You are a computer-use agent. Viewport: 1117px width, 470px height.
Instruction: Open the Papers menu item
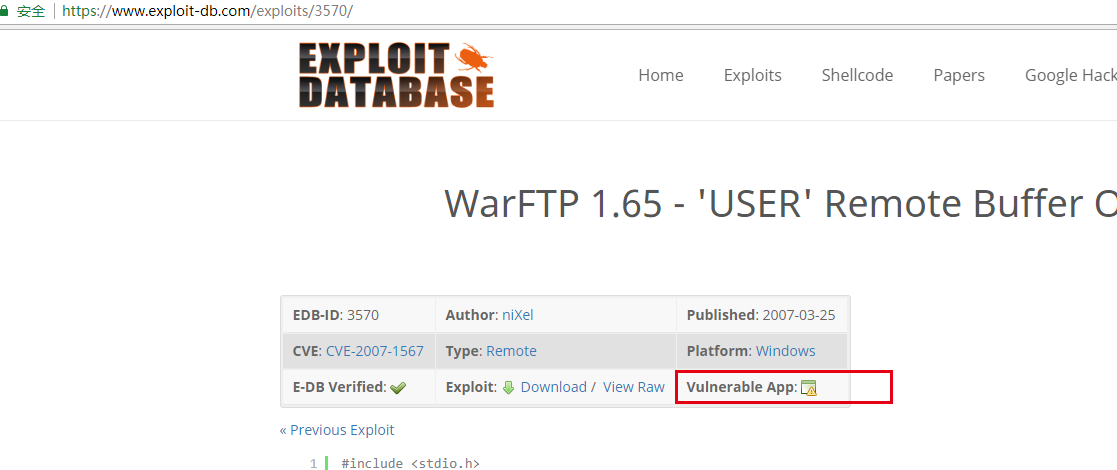click(959, 75)
